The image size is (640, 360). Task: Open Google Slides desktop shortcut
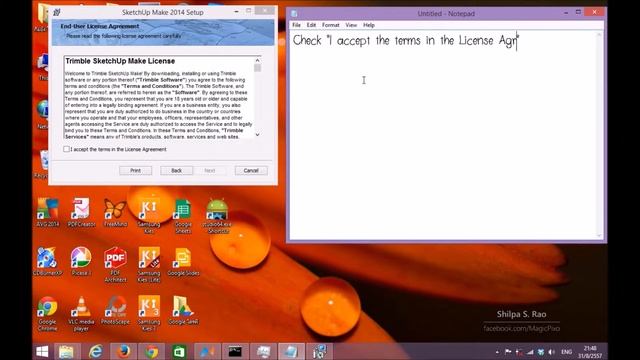[x=183, y=261]
